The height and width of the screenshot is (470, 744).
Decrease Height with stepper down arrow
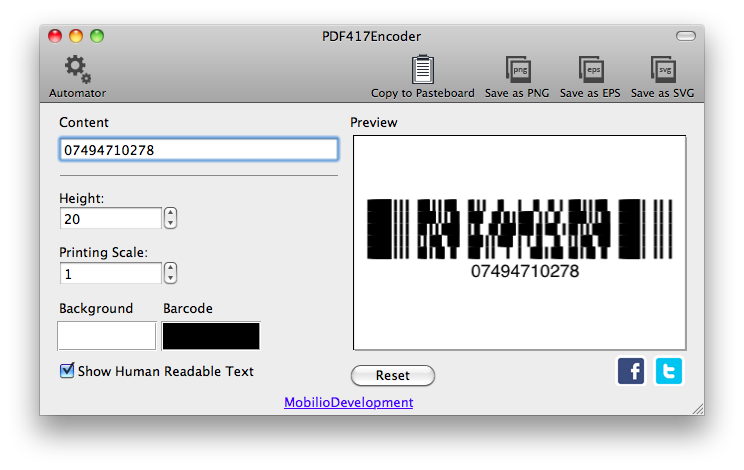170,223
